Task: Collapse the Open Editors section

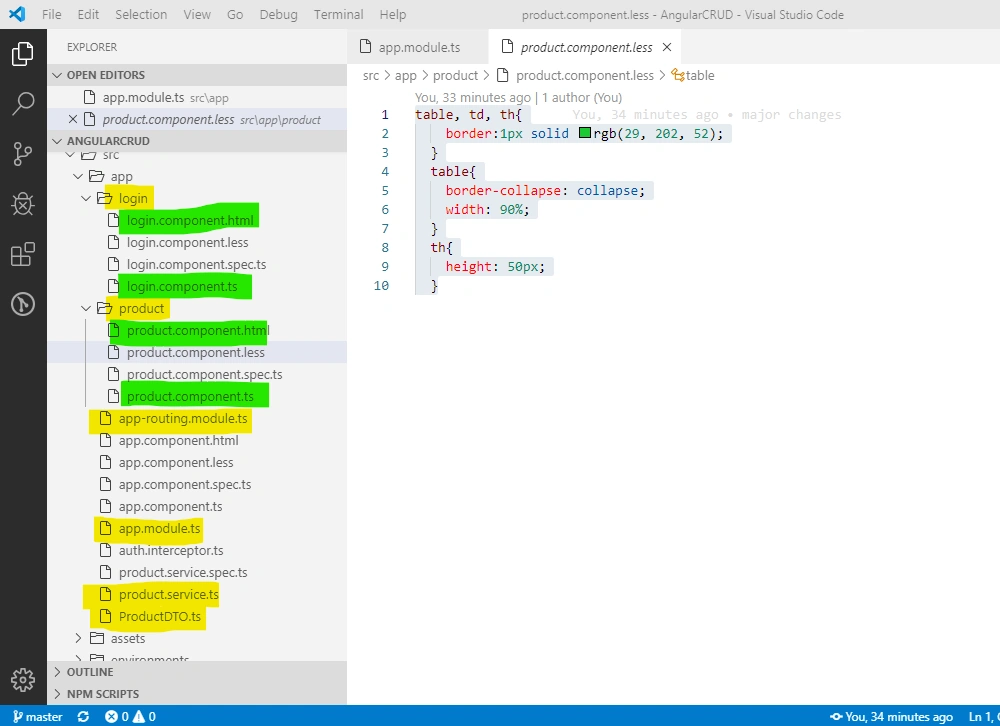Action: (x=57, y=75)
